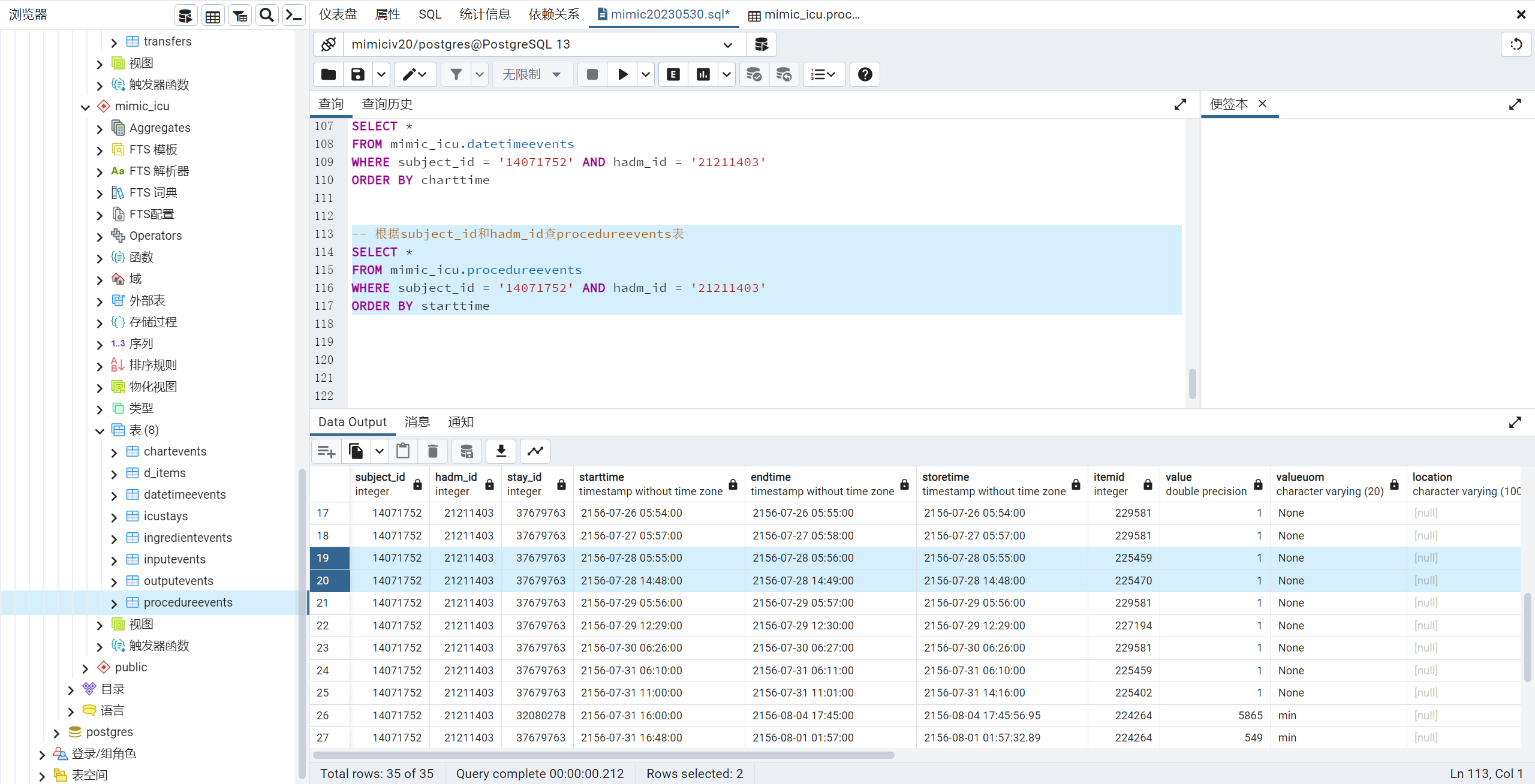Image resolution: width=1535 pixels, height=784 pixels.
Task: Click the reset layout icon
Action: pyautogui.click(x=1516, y=44)
